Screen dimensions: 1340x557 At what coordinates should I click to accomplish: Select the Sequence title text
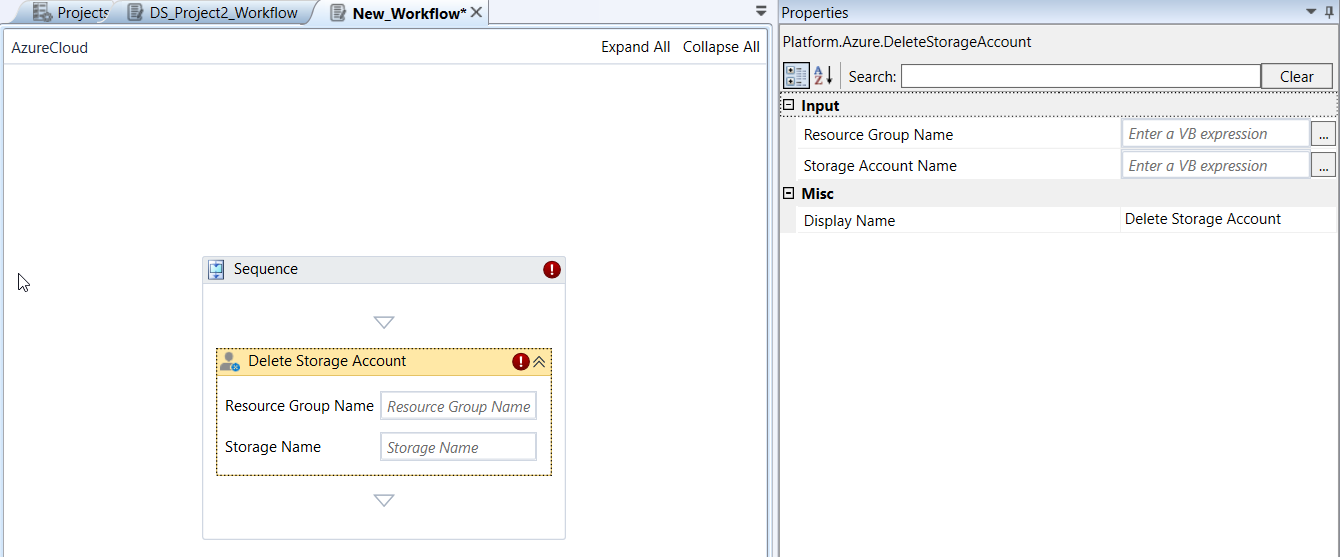pyautogui.click(x=266, y=269)
